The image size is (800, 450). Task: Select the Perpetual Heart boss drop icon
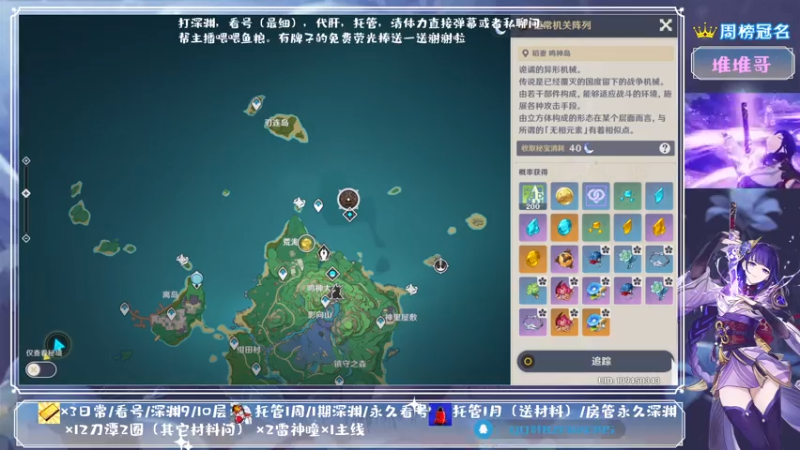pyautogui.click(x=564, y=259)
